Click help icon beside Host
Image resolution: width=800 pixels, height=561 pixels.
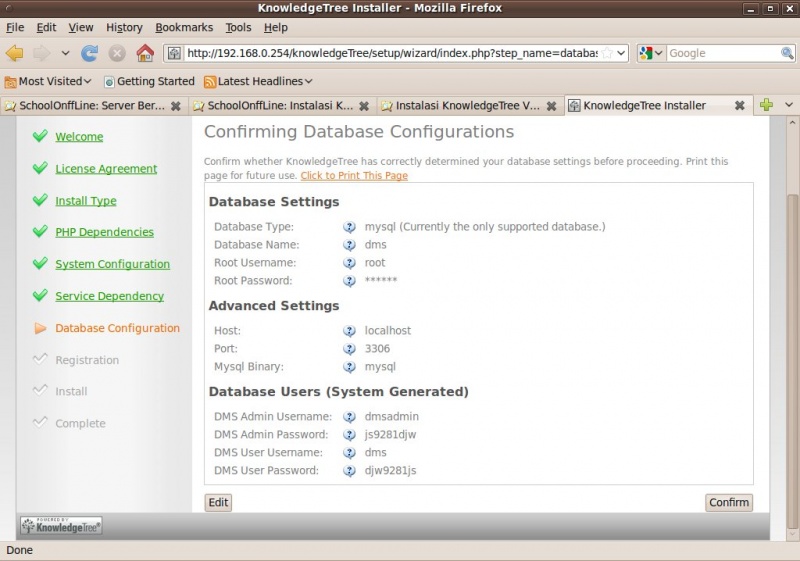pos(349,331)
